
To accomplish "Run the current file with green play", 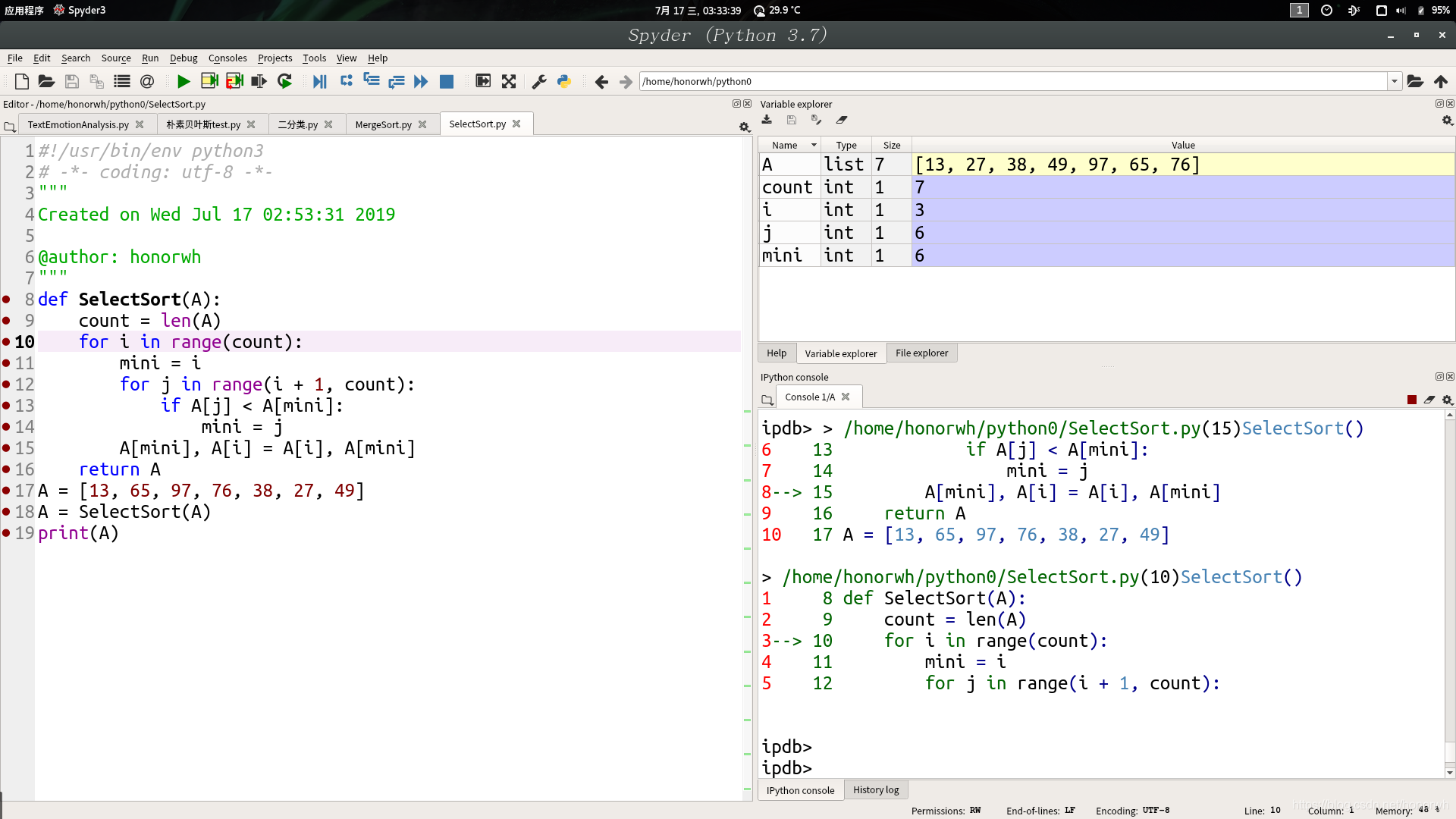I will (x=184, y=81).
